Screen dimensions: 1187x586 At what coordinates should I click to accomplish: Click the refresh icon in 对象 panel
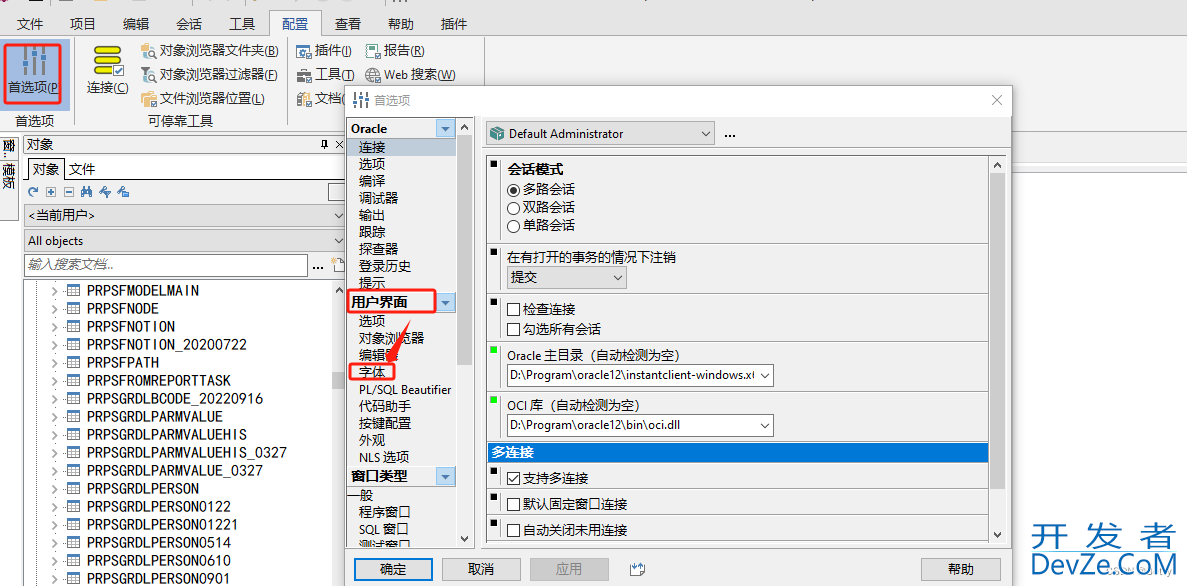33,192
